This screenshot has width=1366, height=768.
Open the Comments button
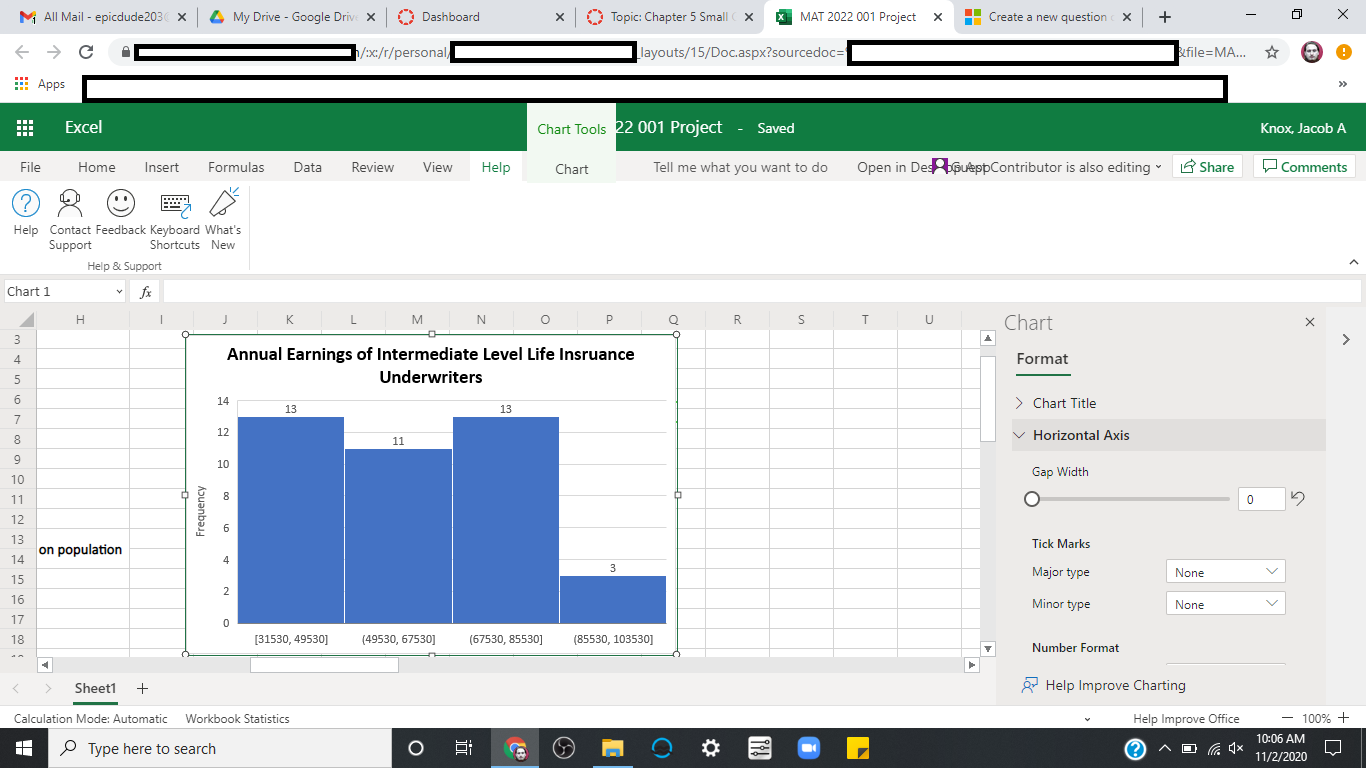(x=1304, y=167)
